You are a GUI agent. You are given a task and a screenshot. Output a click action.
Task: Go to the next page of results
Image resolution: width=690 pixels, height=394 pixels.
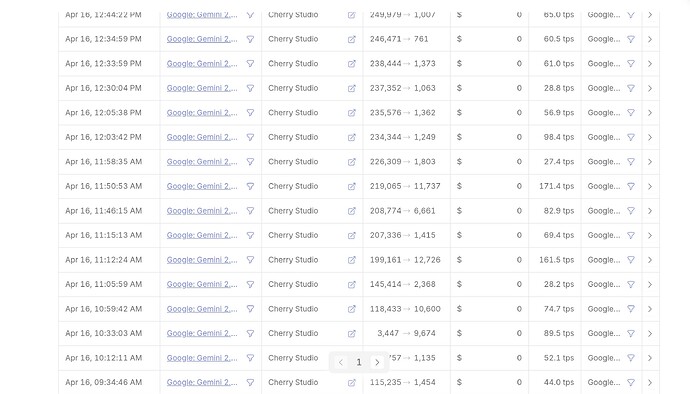pyautogui.click(x=377, y=362)
